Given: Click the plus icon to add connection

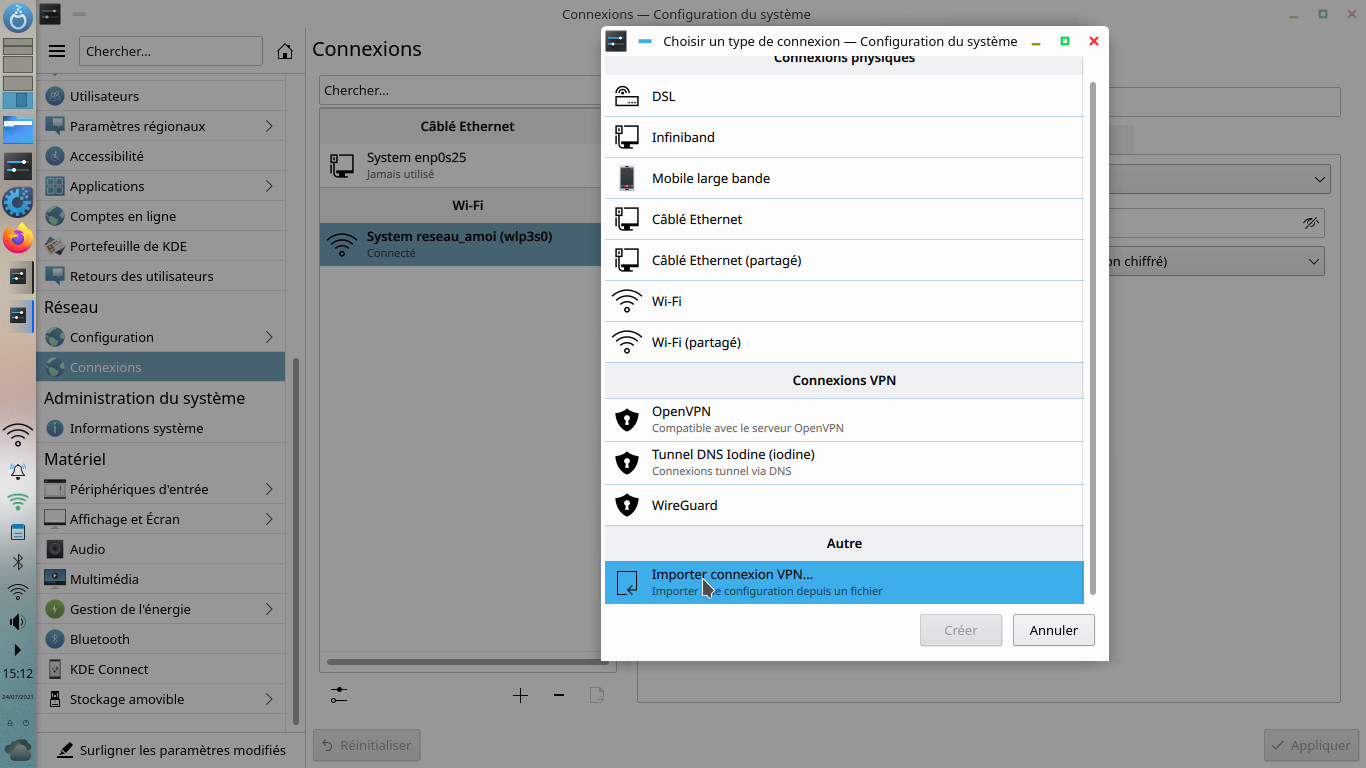Looking at the screenshot, I should pyautogui.click(x=520, y=695).
